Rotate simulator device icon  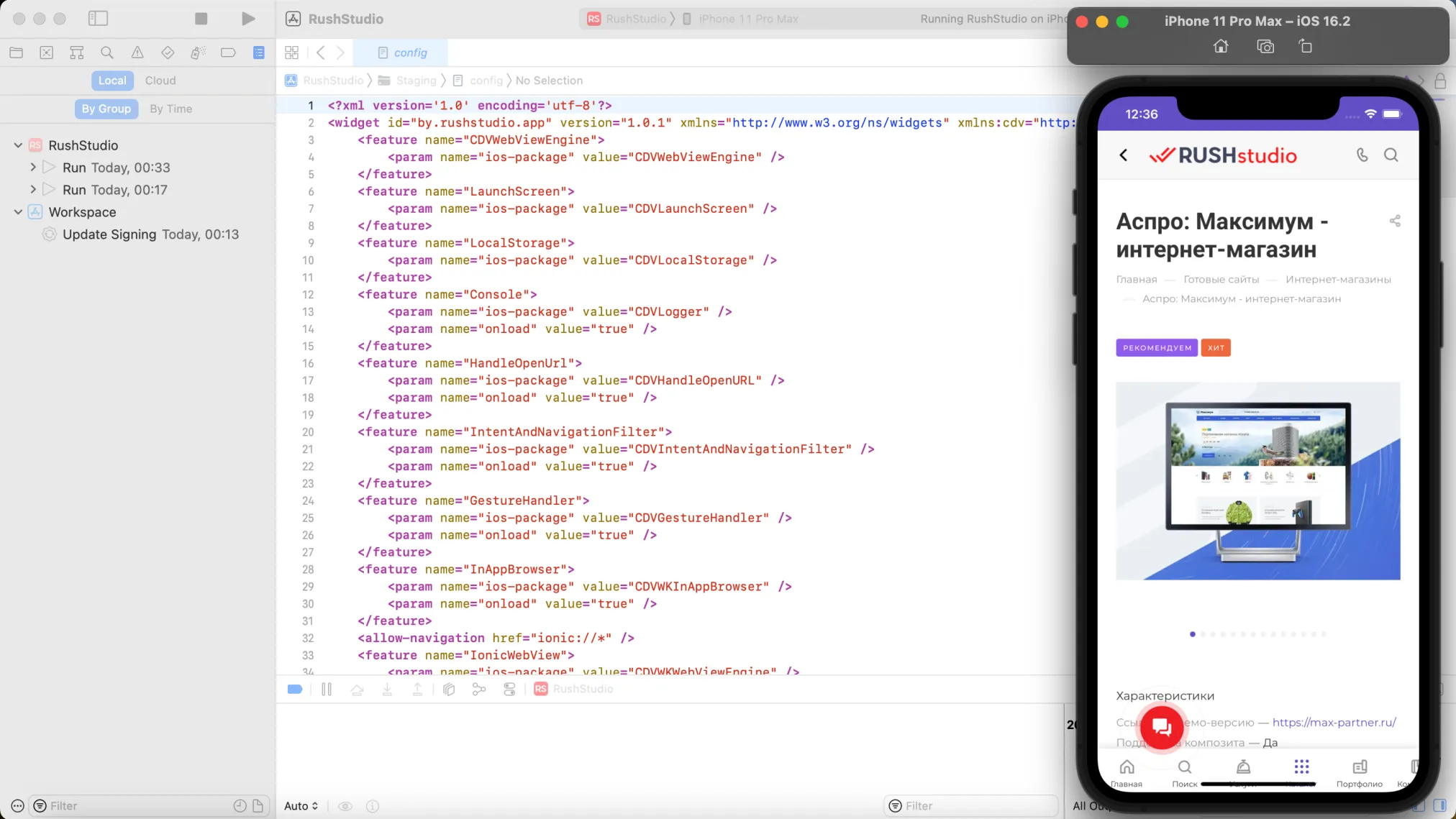click(1305, 47)
